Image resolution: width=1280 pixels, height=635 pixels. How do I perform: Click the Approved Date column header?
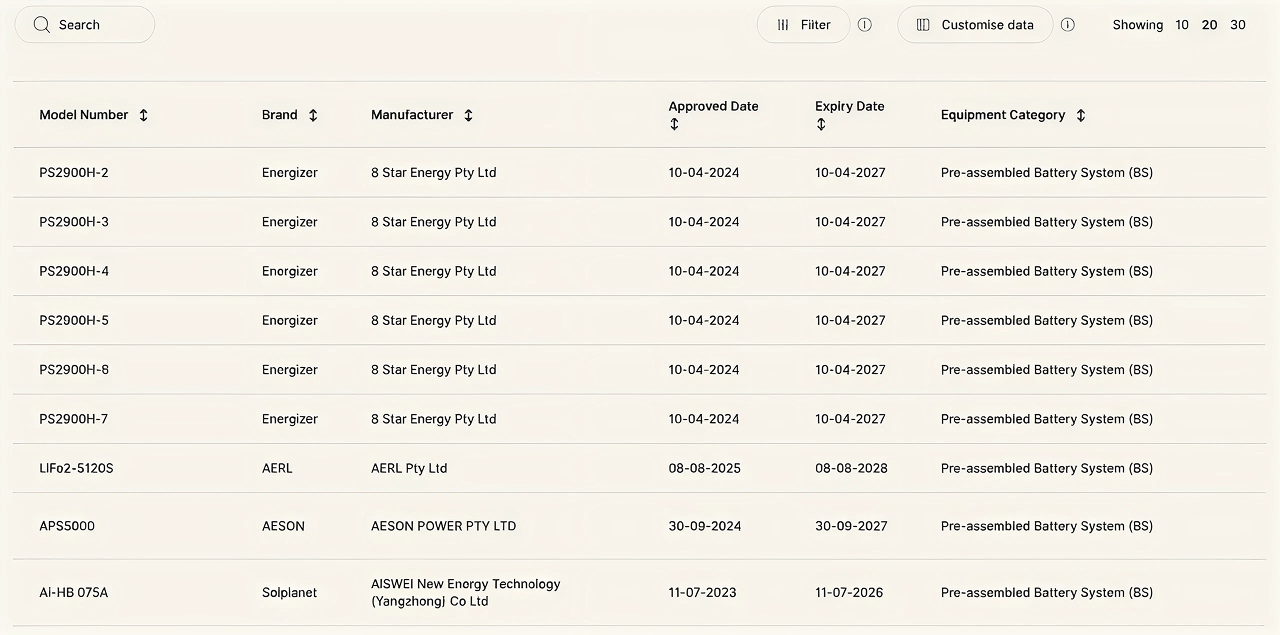tap(714, 106)
